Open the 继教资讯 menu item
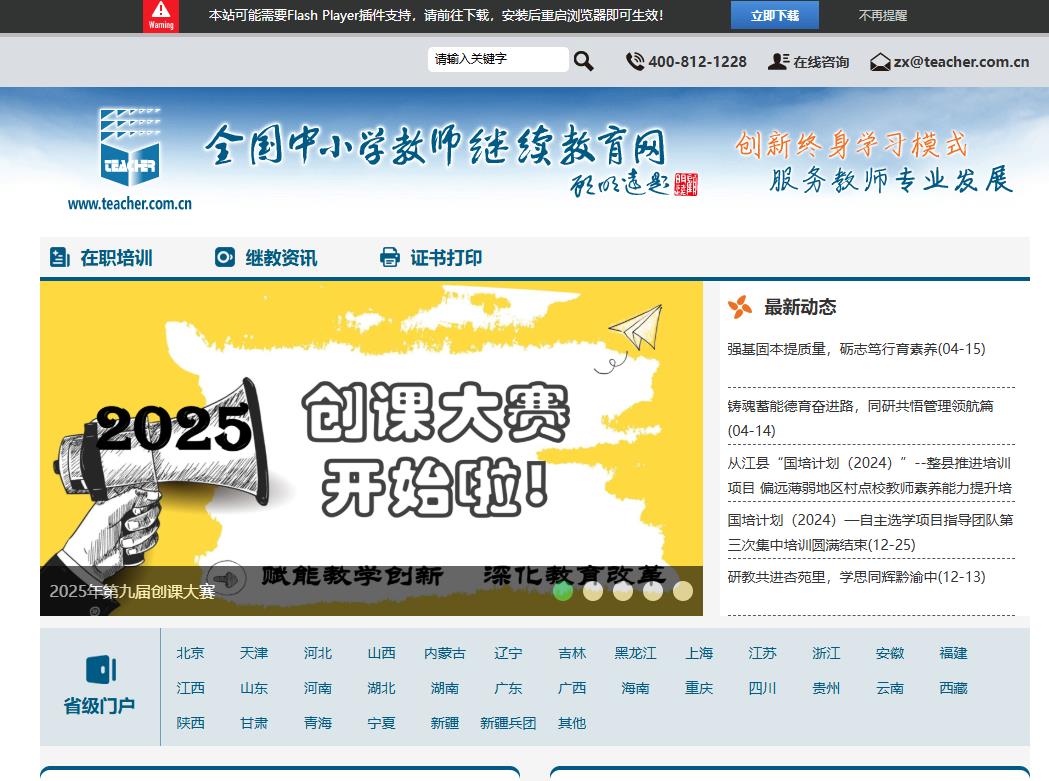Image resolution: width=1049 pixels, height=781 pixels. click(x=281, y=258)
